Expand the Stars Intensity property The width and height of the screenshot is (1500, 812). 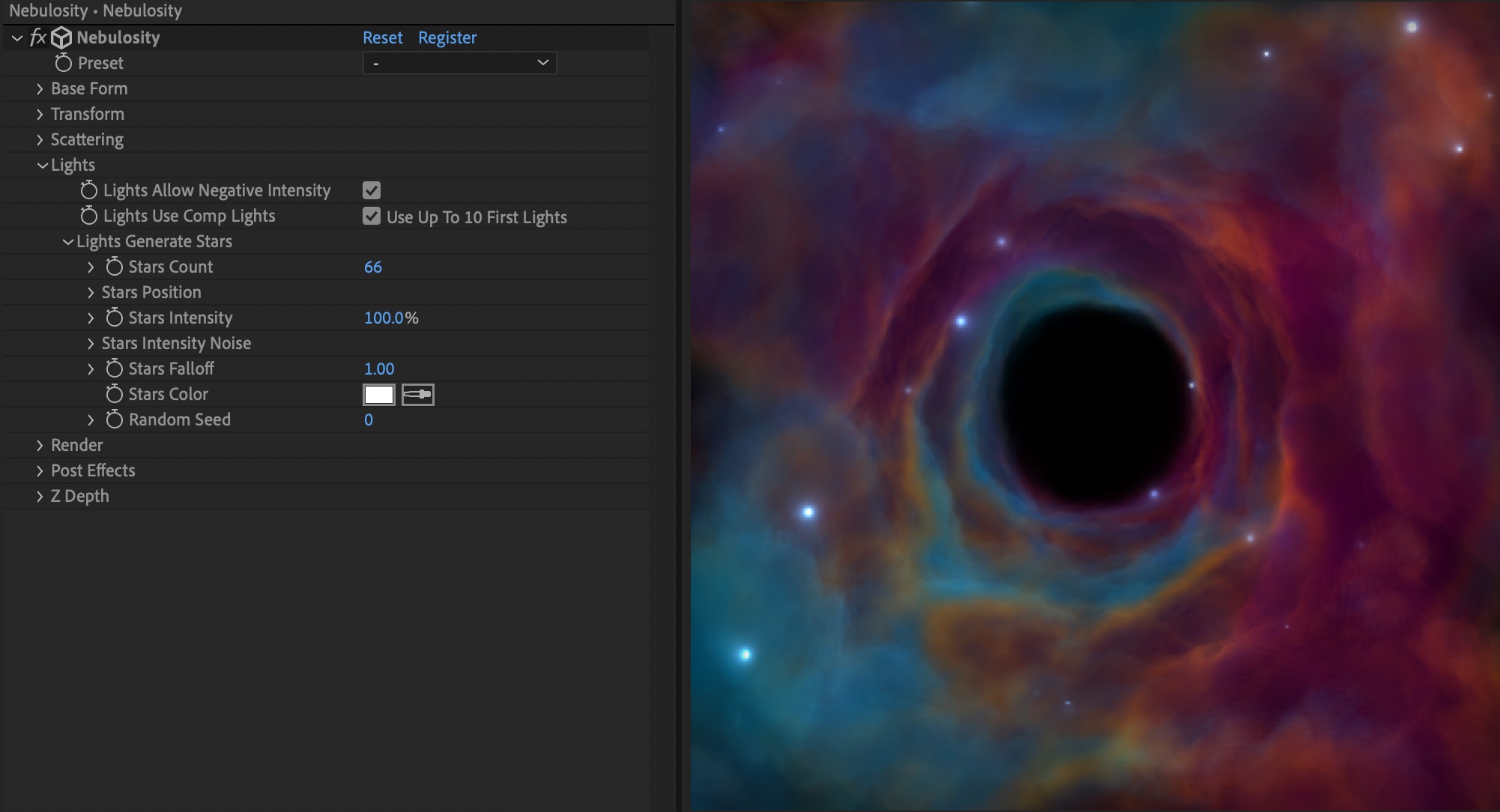click(x=91, y=318)
